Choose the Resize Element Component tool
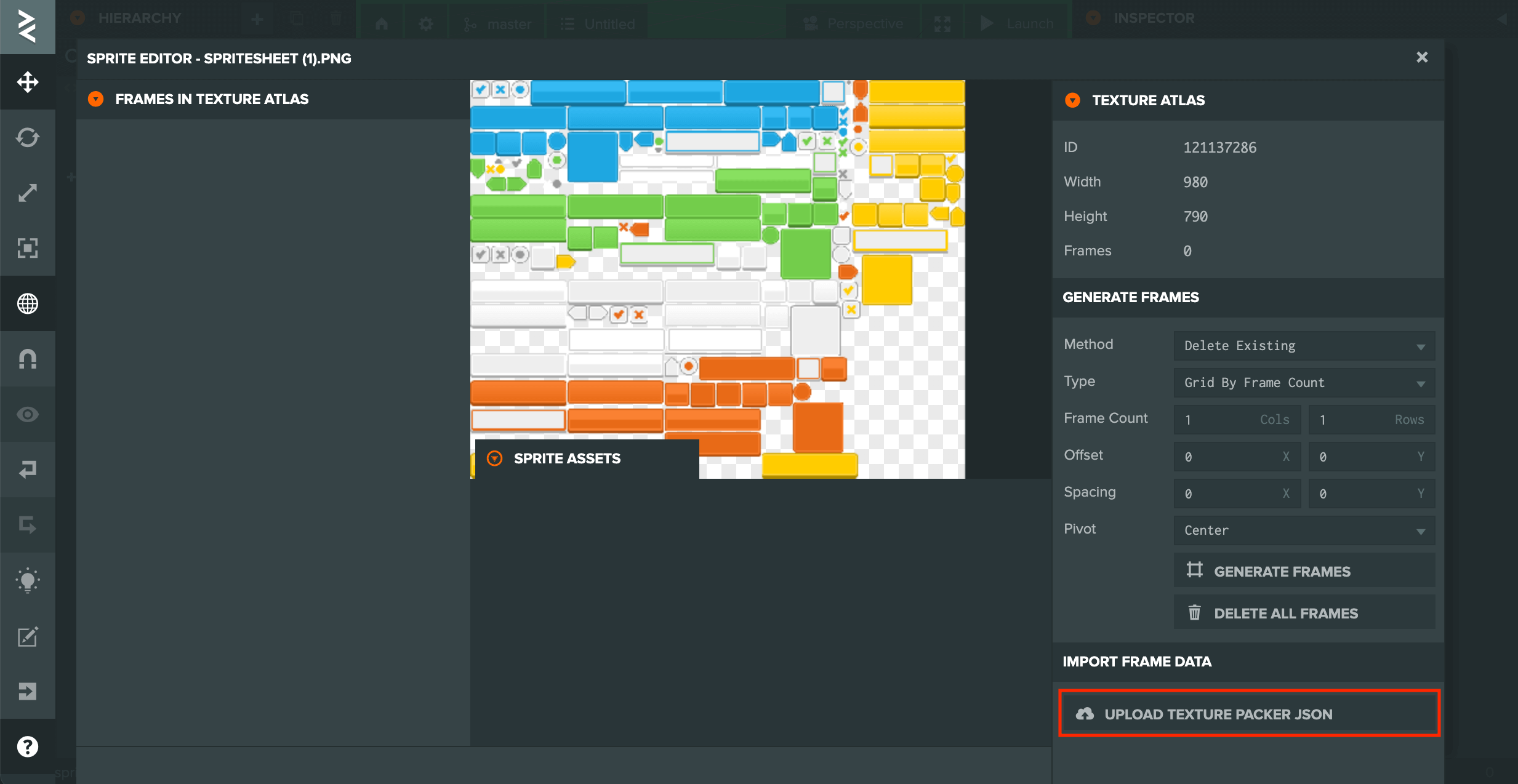 (28, 248)
